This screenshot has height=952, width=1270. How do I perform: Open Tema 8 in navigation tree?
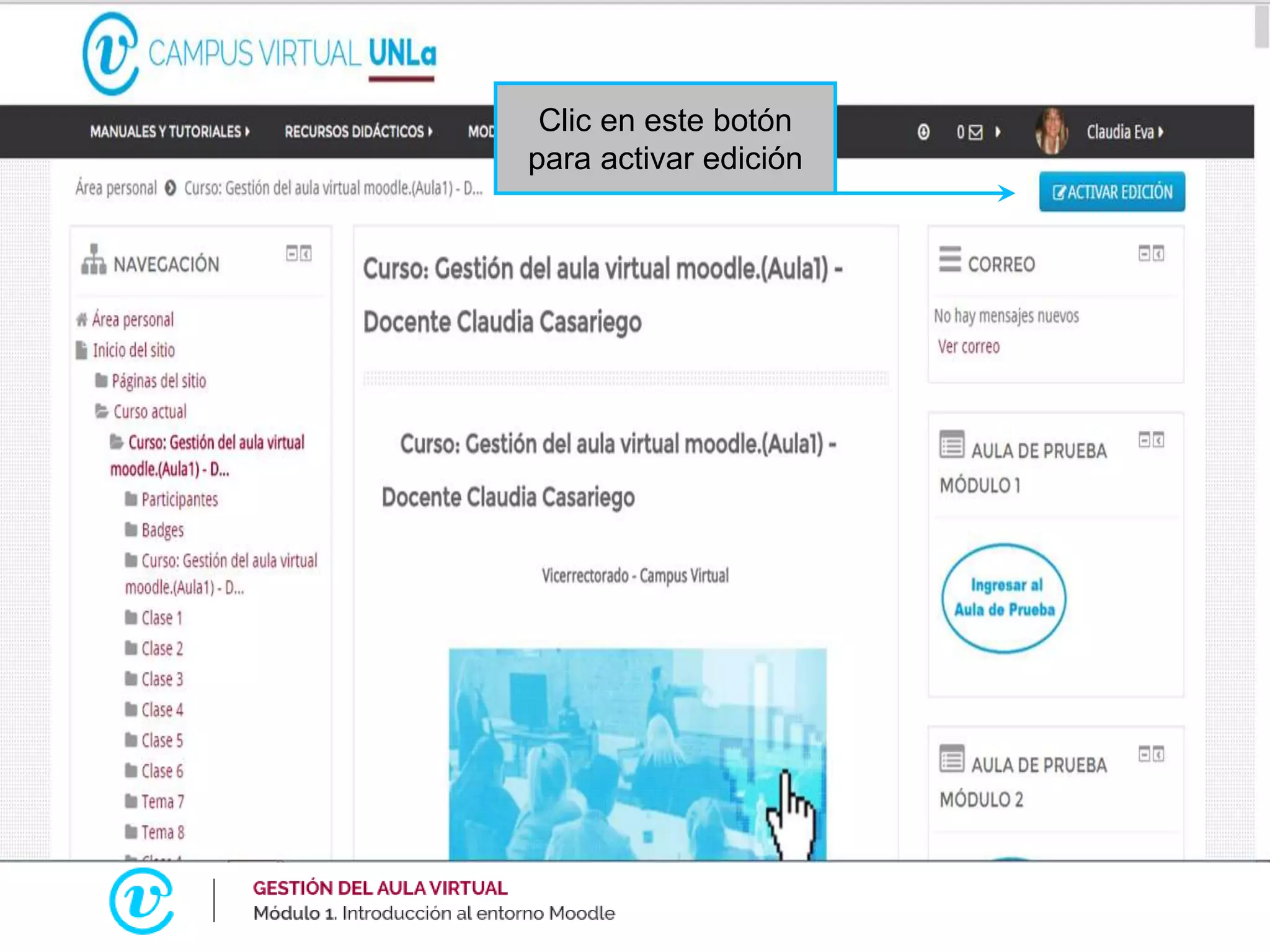click(x=163, y=832)
